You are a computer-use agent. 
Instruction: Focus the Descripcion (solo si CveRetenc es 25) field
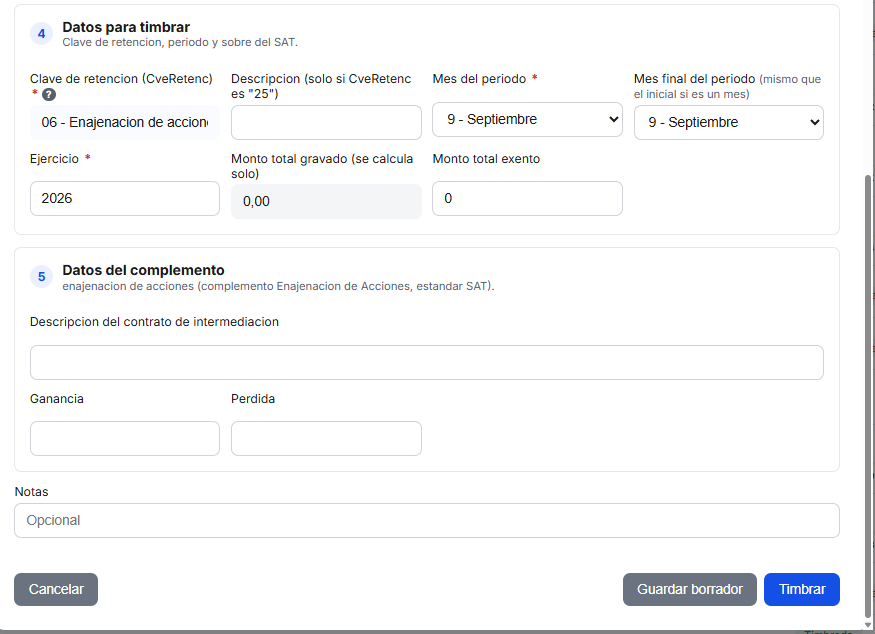(326, 122)
